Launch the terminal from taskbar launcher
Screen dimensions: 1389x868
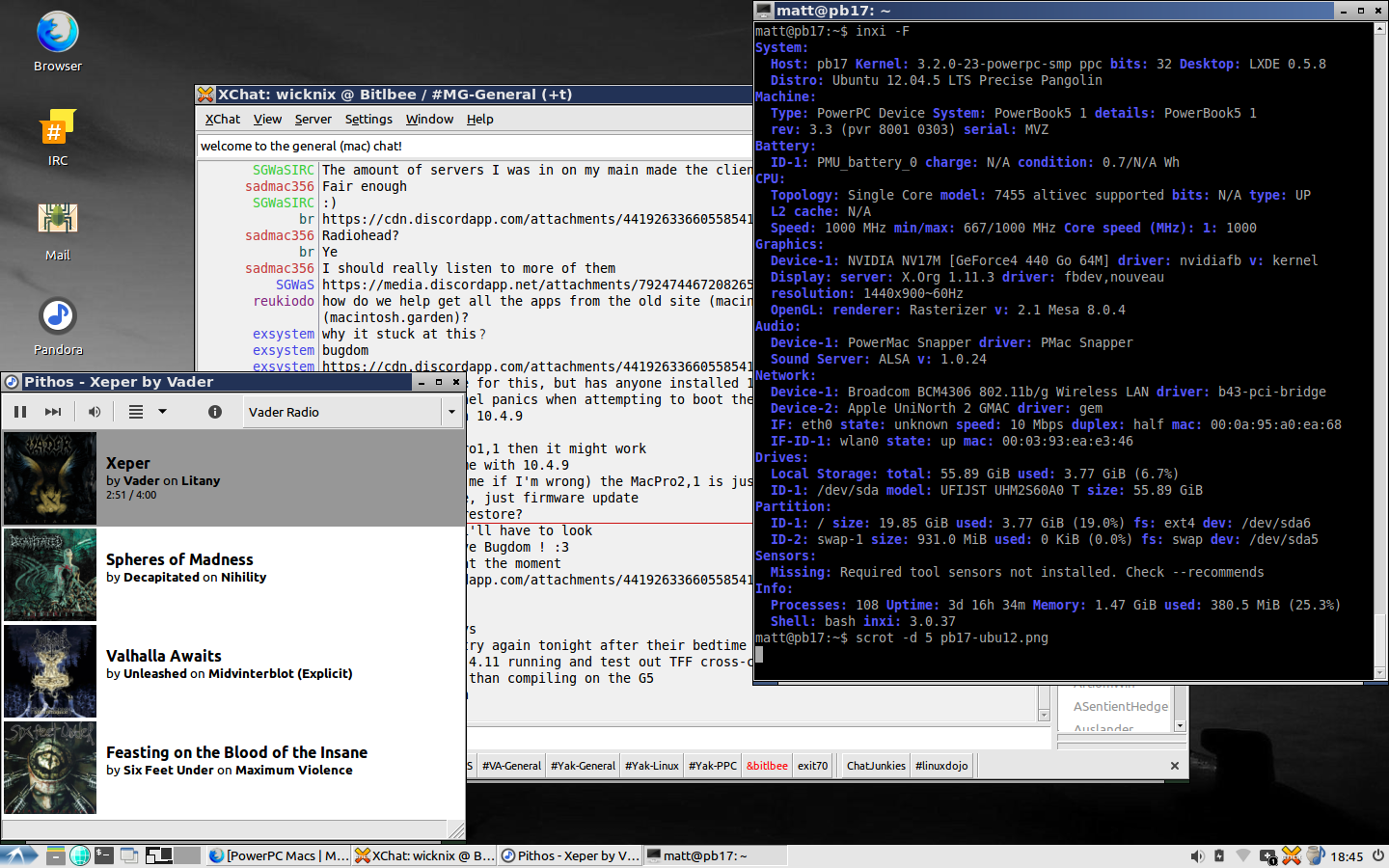104,855
